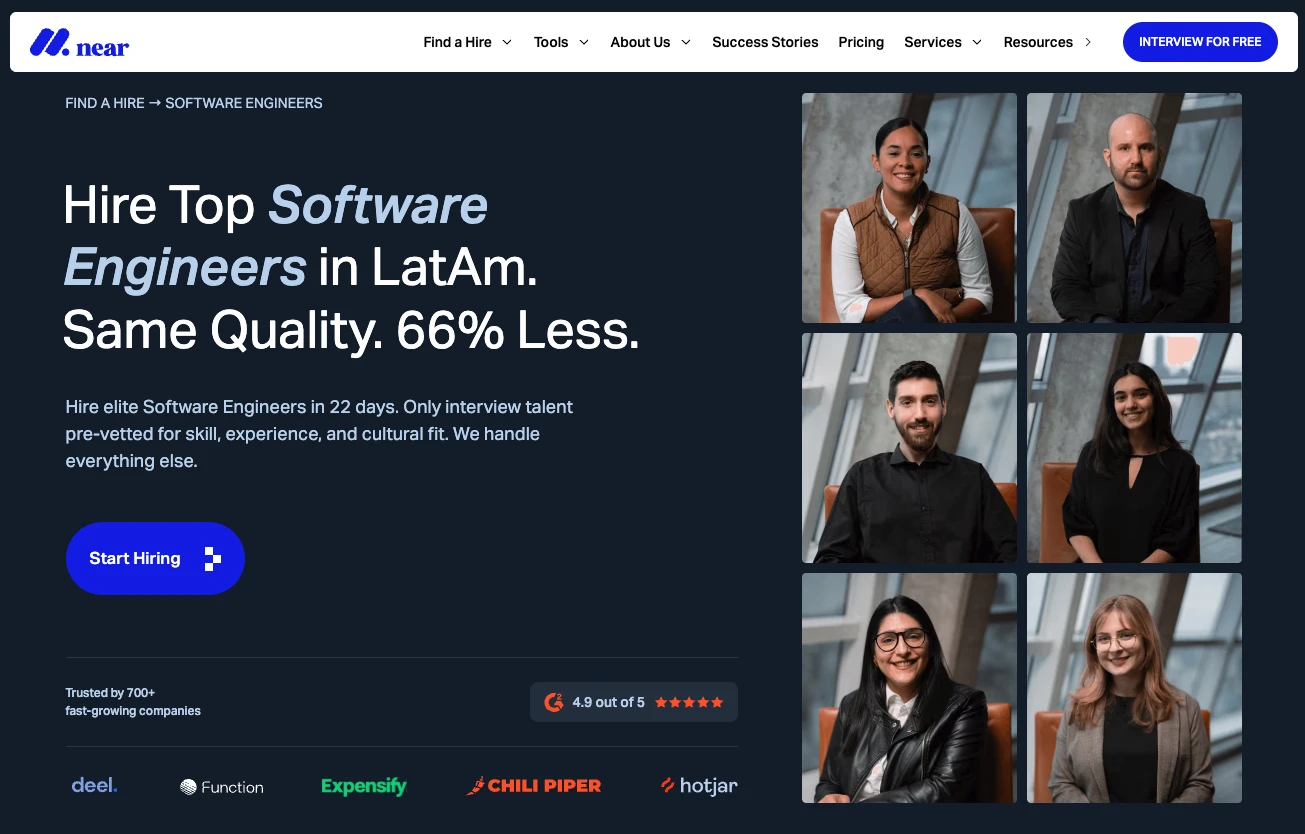The width and height of the screenshot is (1305, 834).
Task: Expand the Find a Hire dropdown
Action: point(467,42)
